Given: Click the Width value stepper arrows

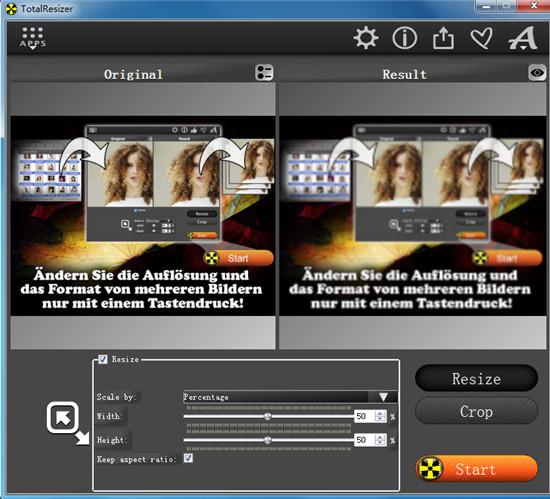Looking at the screenshot, I should coord(380,416).
